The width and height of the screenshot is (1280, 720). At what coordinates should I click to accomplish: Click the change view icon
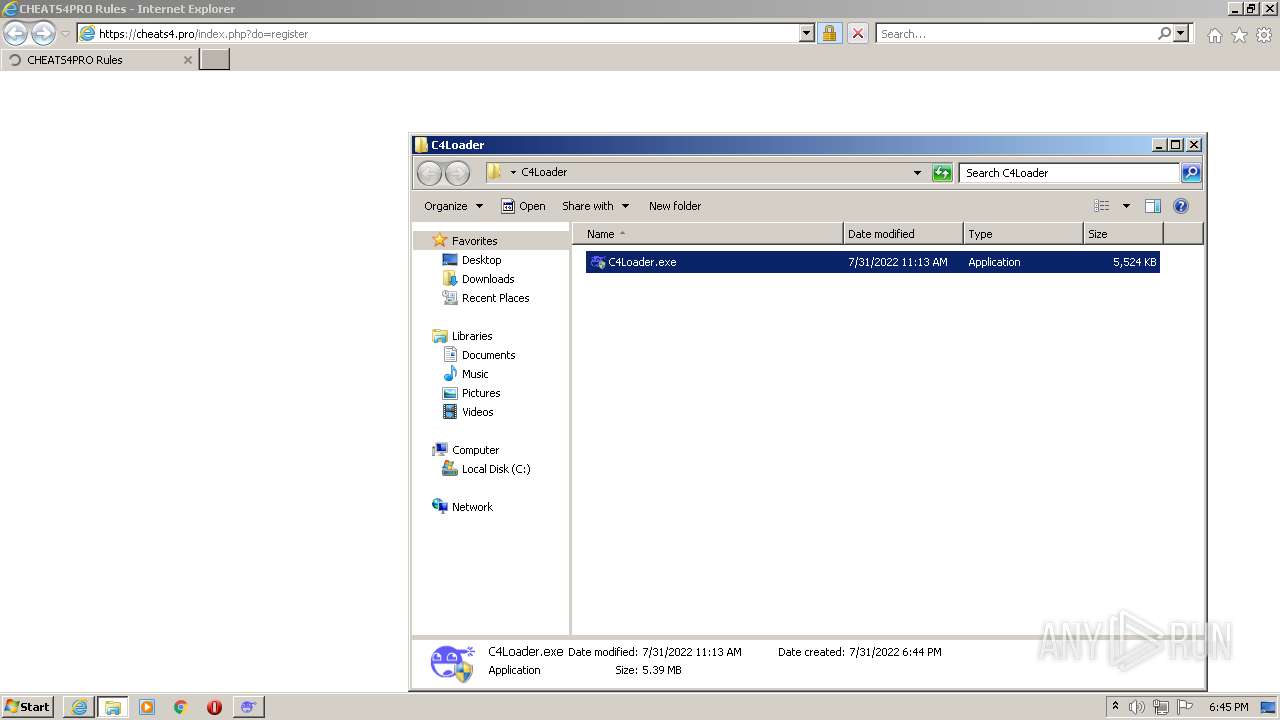point(1101,206)
